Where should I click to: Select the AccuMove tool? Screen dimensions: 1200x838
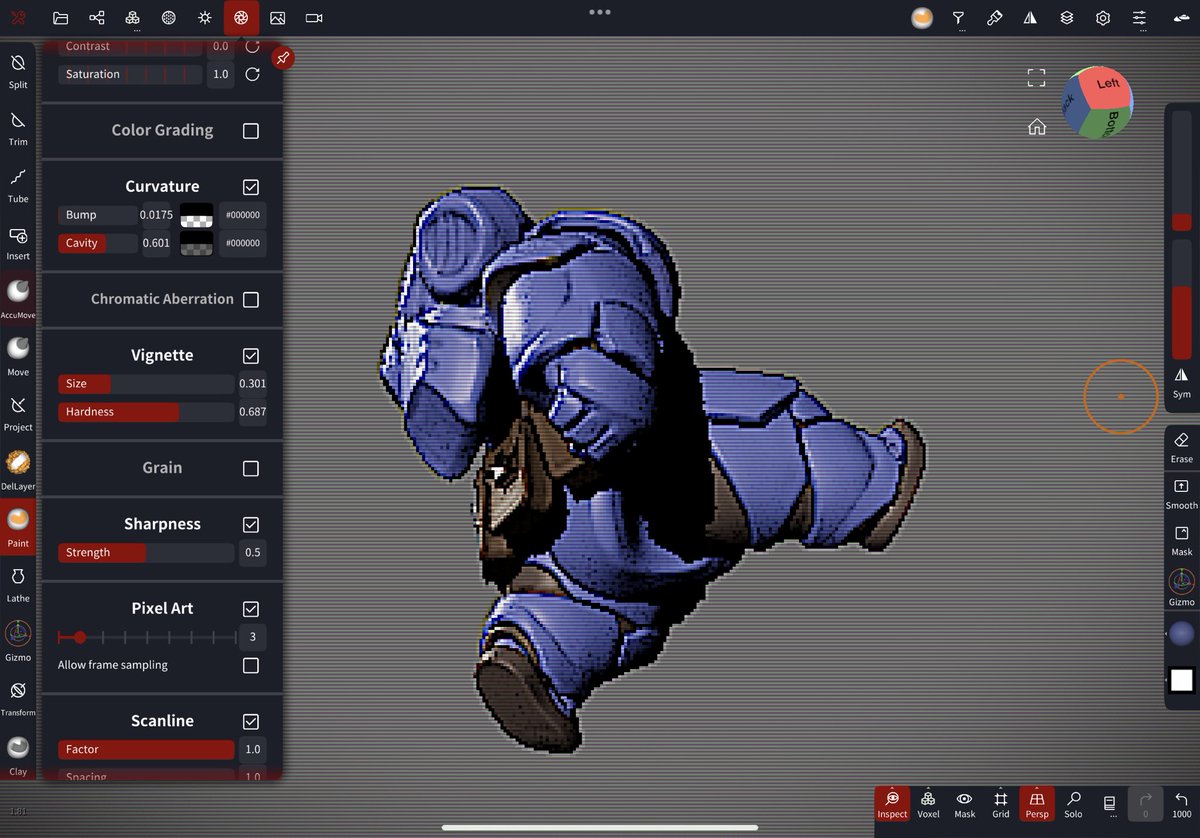pos(18,299)
